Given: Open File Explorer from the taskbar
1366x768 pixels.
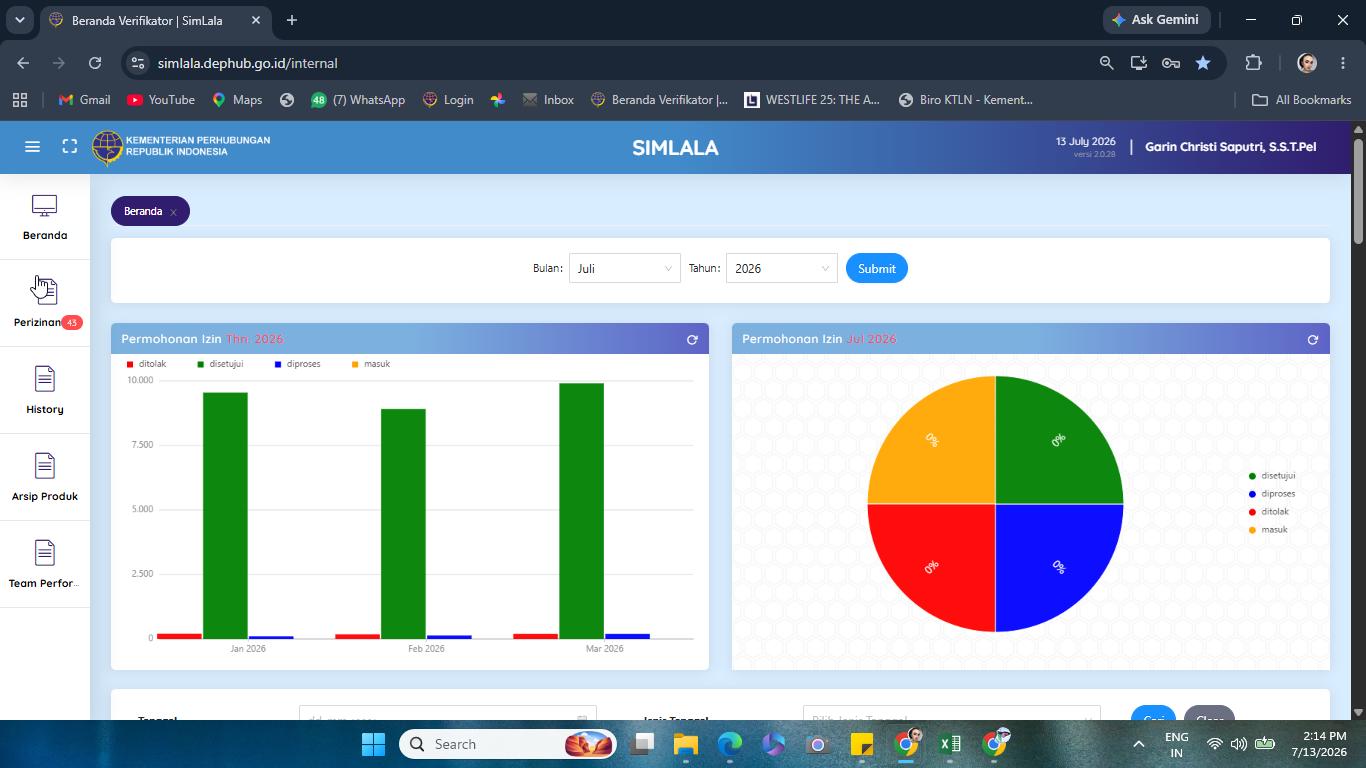Looking at the screenshot, I should tap(685, 744).
